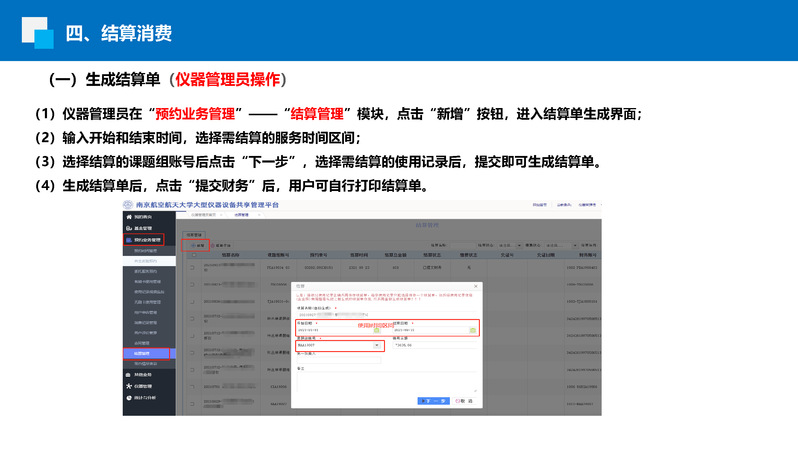Open the end date calendar icon
The height and width of the screenshot is (449, 798).
pyautogui.click(x=472, y=329)
